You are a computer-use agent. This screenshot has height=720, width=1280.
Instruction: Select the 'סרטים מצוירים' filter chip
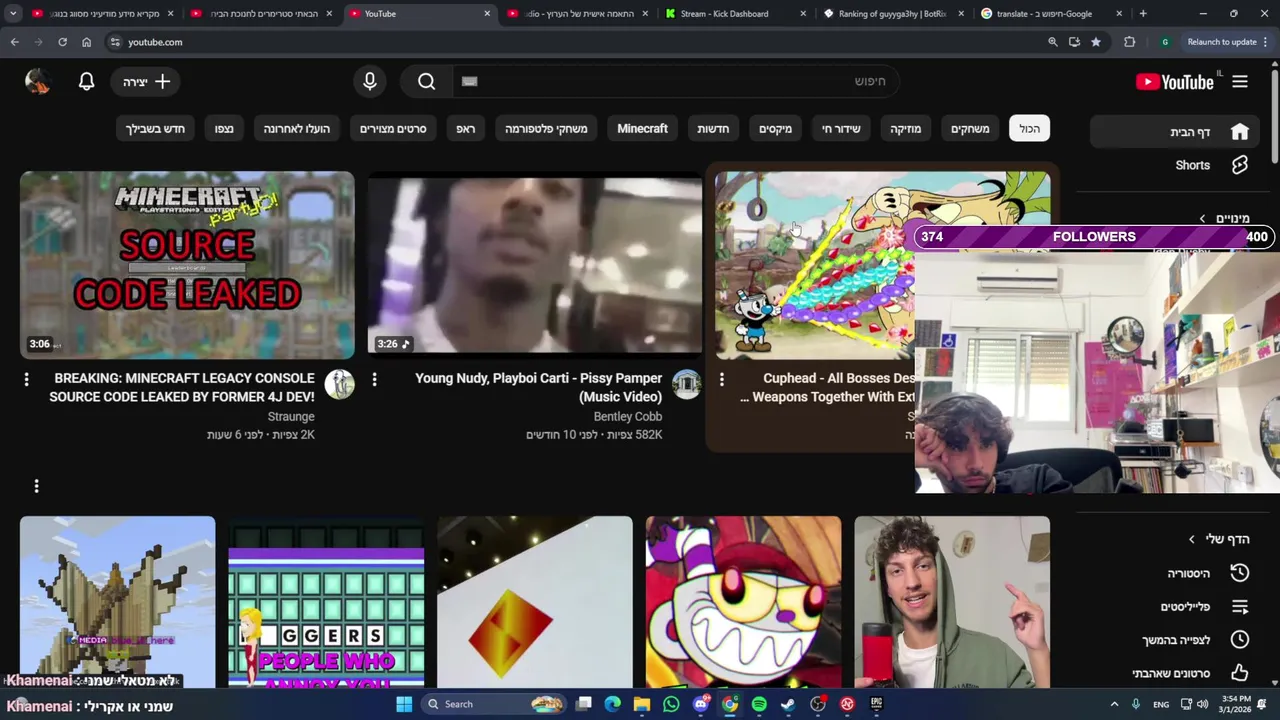(393, 129)
